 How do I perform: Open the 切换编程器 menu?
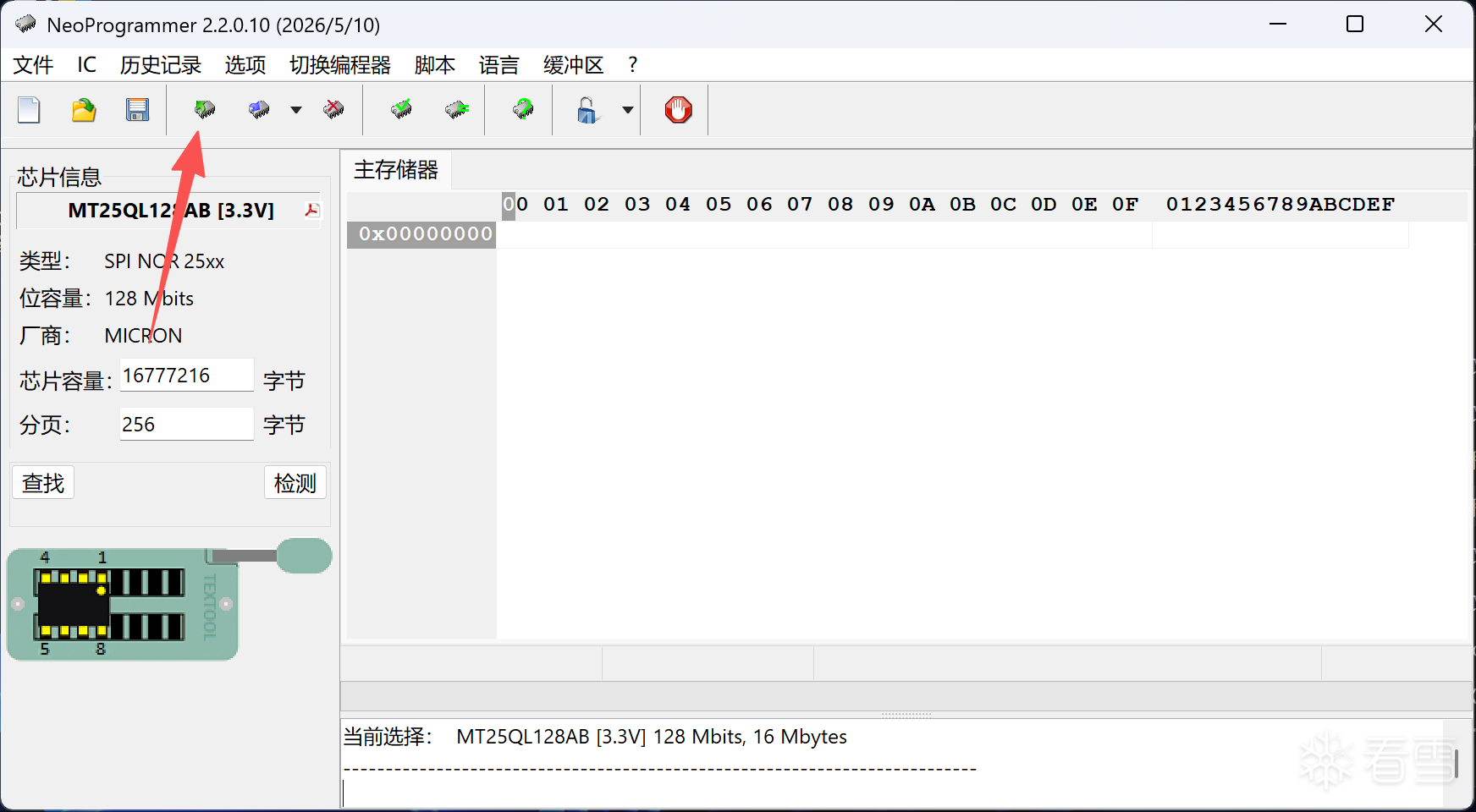[340, 65]
